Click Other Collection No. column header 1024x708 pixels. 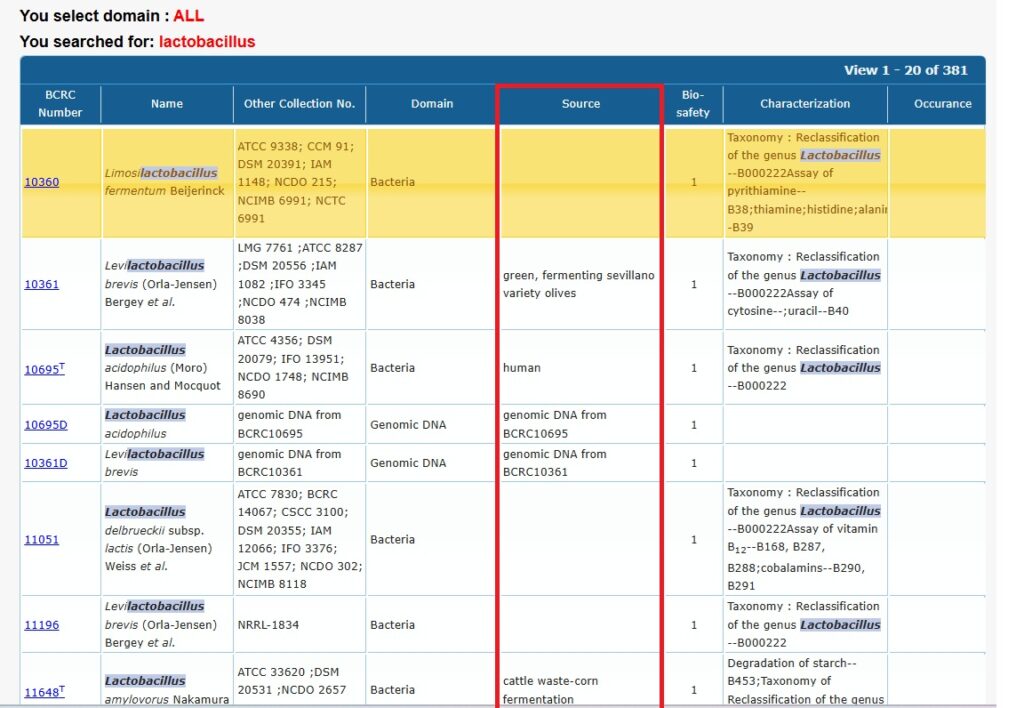coord(299,104)
